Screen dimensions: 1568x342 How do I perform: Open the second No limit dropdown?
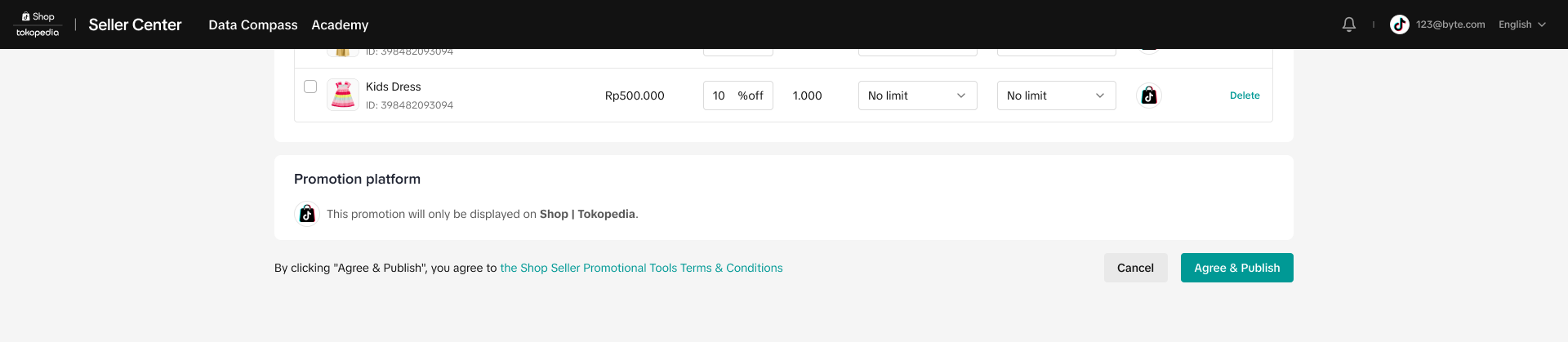[1056, 95]
